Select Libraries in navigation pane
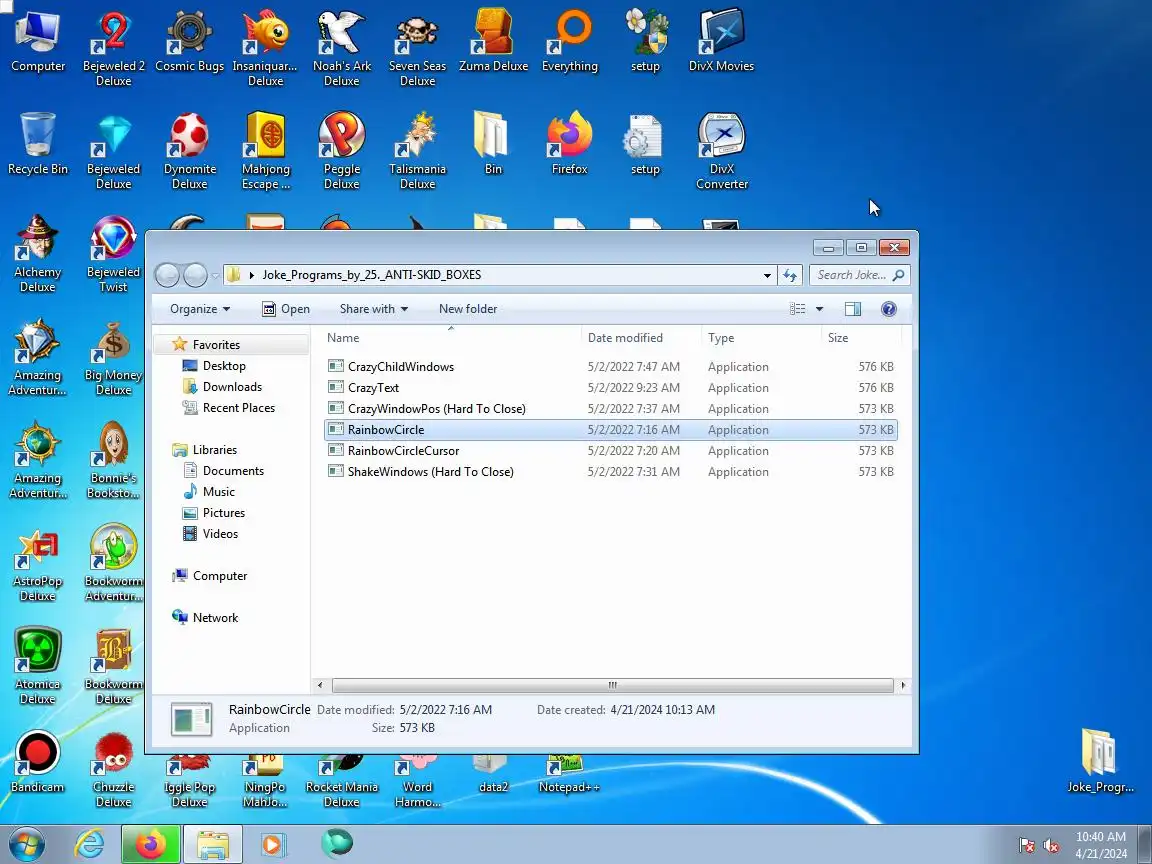The height and width of the screenshot is (864, 1152). pyautogui.click(x=215, y=450)
